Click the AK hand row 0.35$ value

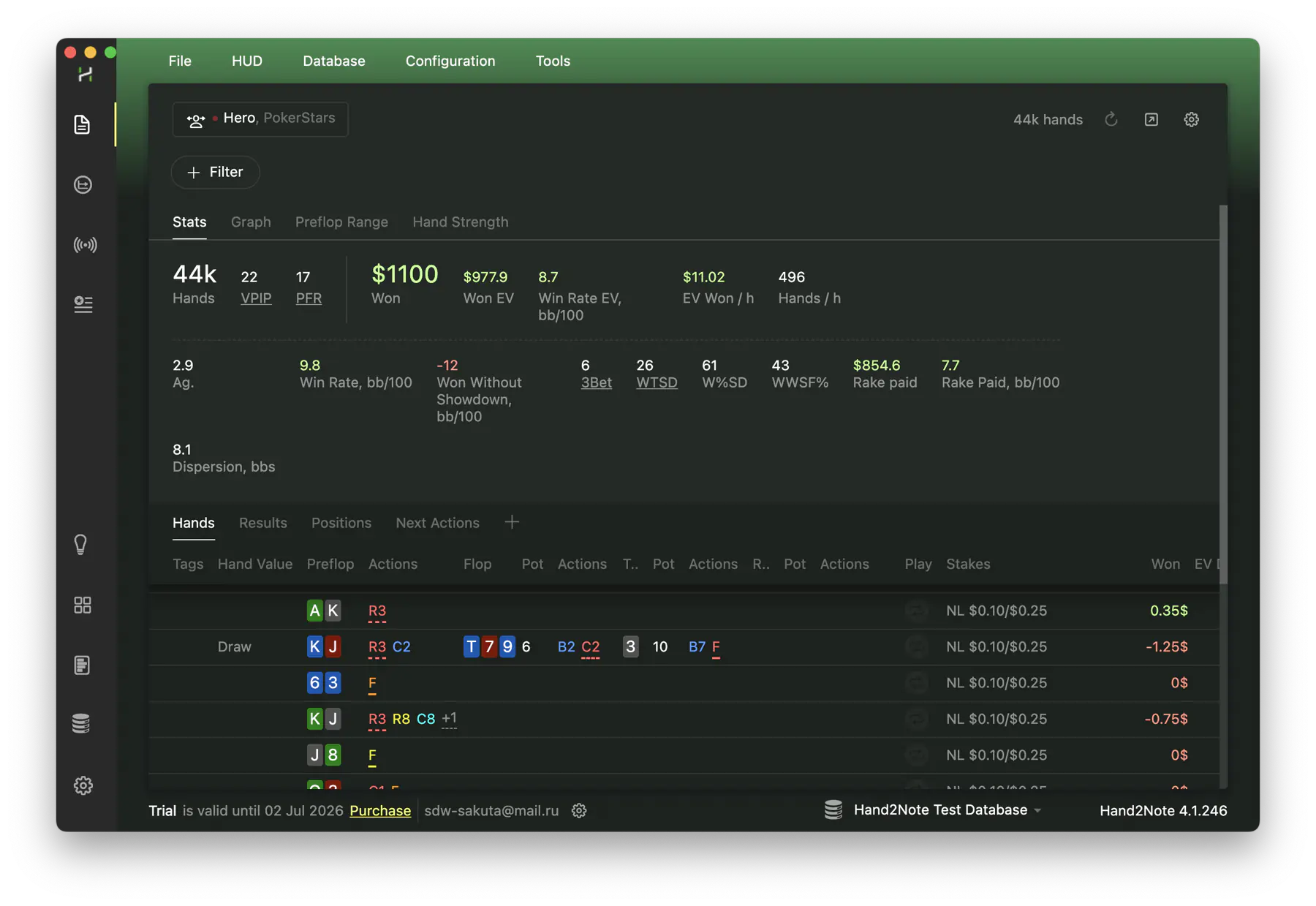(x=1169, y=611)
